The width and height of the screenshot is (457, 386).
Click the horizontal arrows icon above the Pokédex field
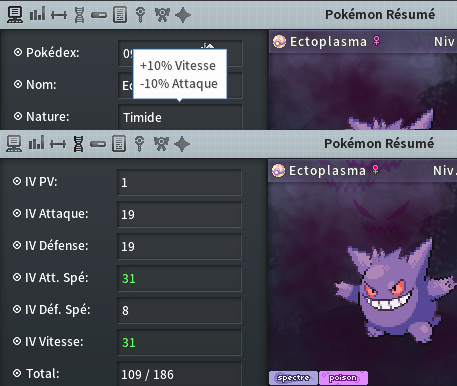pos(59,15)
